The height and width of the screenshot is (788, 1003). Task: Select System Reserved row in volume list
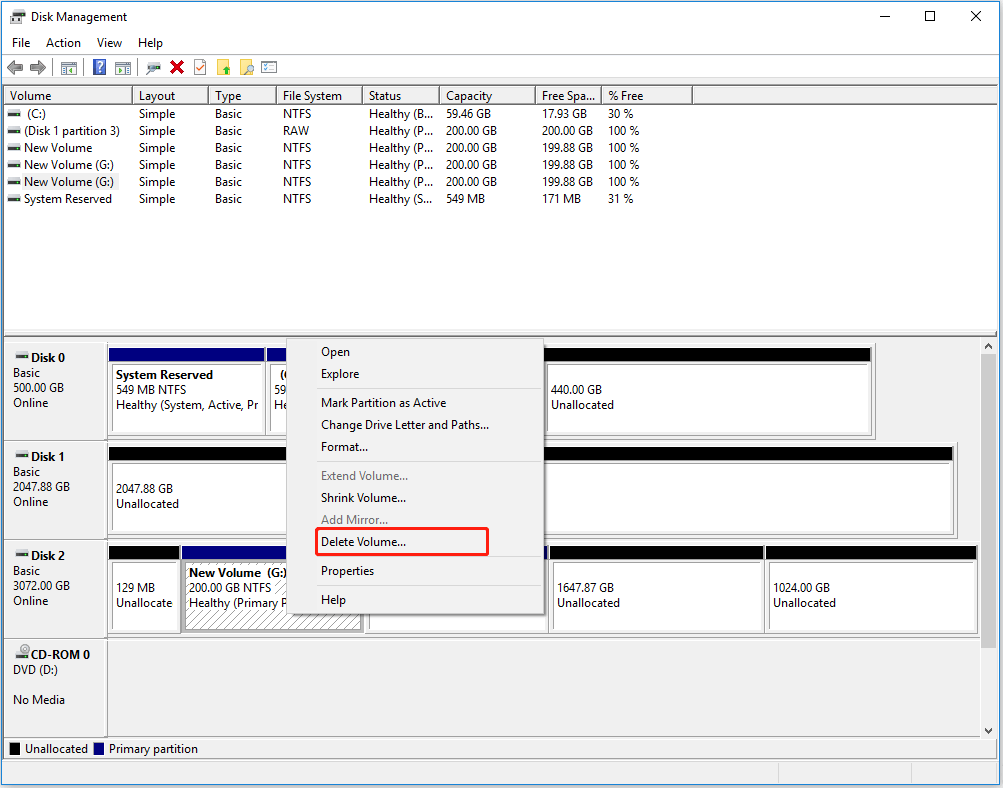(67, 199)
